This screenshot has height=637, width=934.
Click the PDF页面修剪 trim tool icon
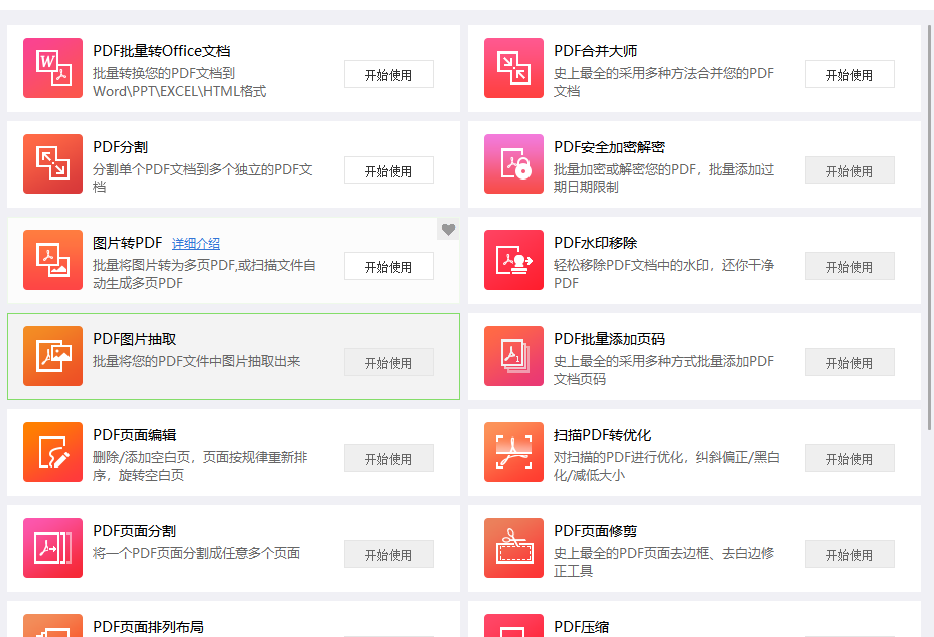pos(513,548)
